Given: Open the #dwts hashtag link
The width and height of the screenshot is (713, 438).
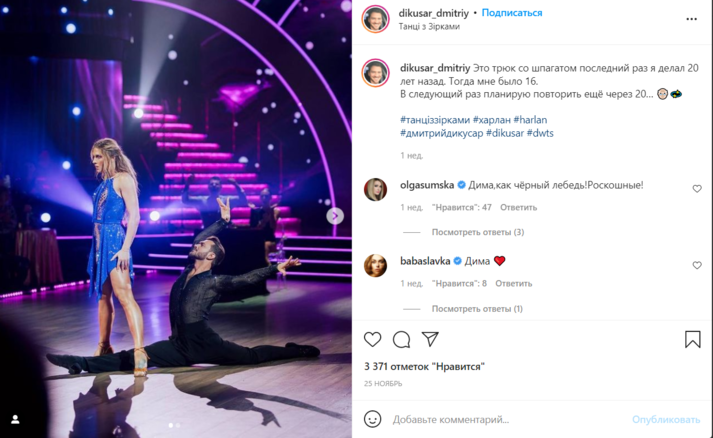Looking at the screenshot, I should [x=540, y=133].
